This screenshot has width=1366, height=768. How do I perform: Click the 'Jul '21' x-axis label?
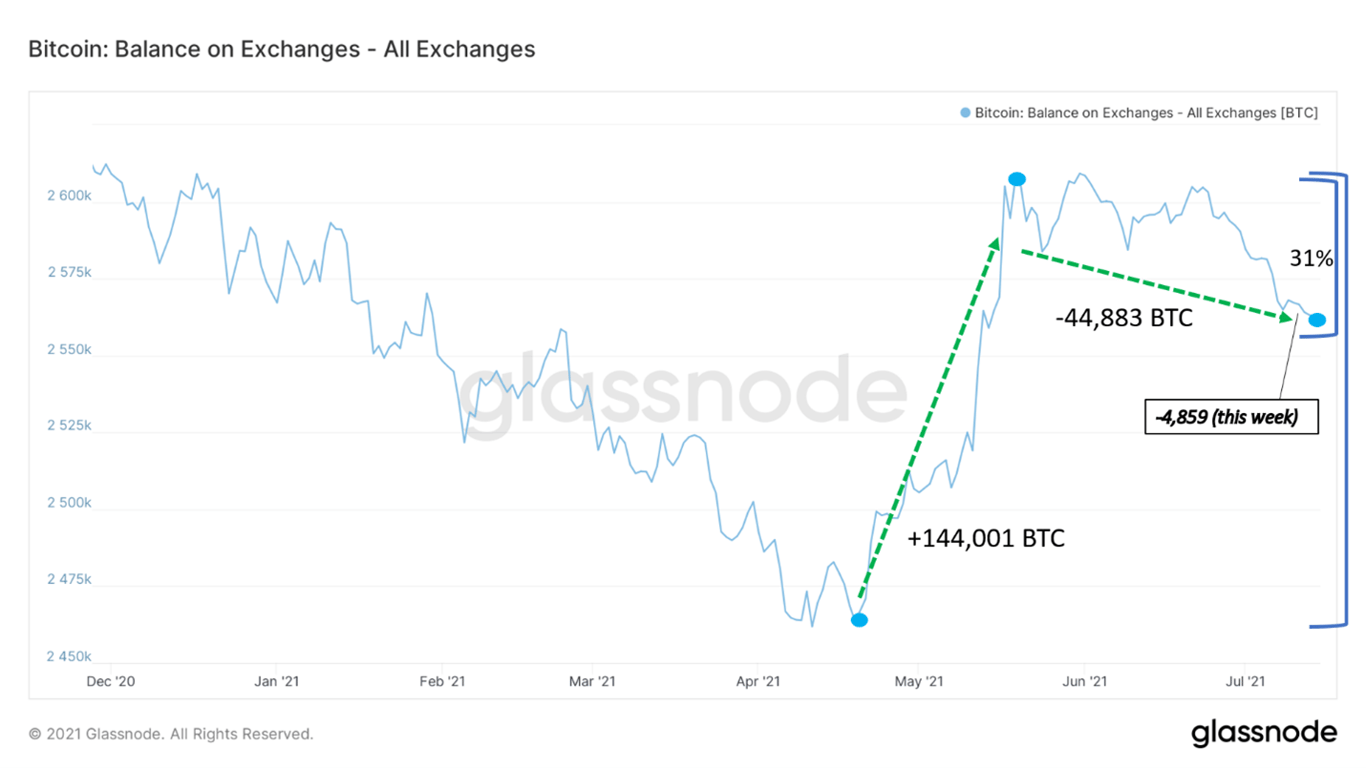point(1245,682)
